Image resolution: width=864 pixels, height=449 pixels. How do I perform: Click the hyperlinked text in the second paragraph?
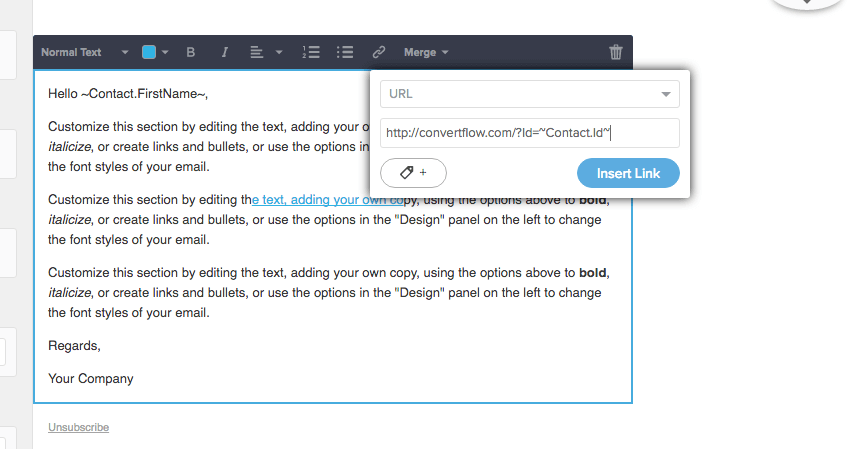[x=322, y=199]
